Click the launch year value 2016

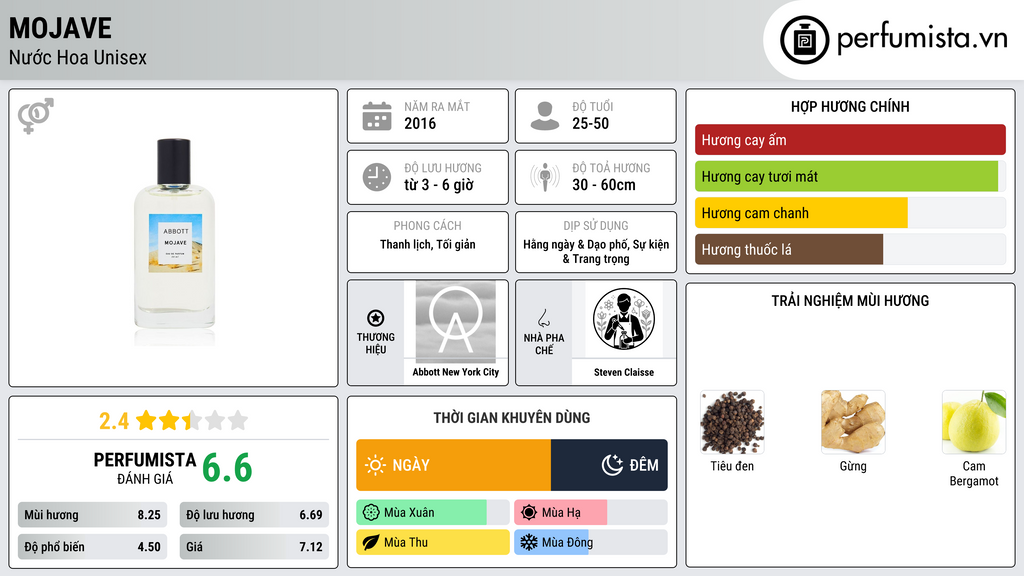click(420, 123)
